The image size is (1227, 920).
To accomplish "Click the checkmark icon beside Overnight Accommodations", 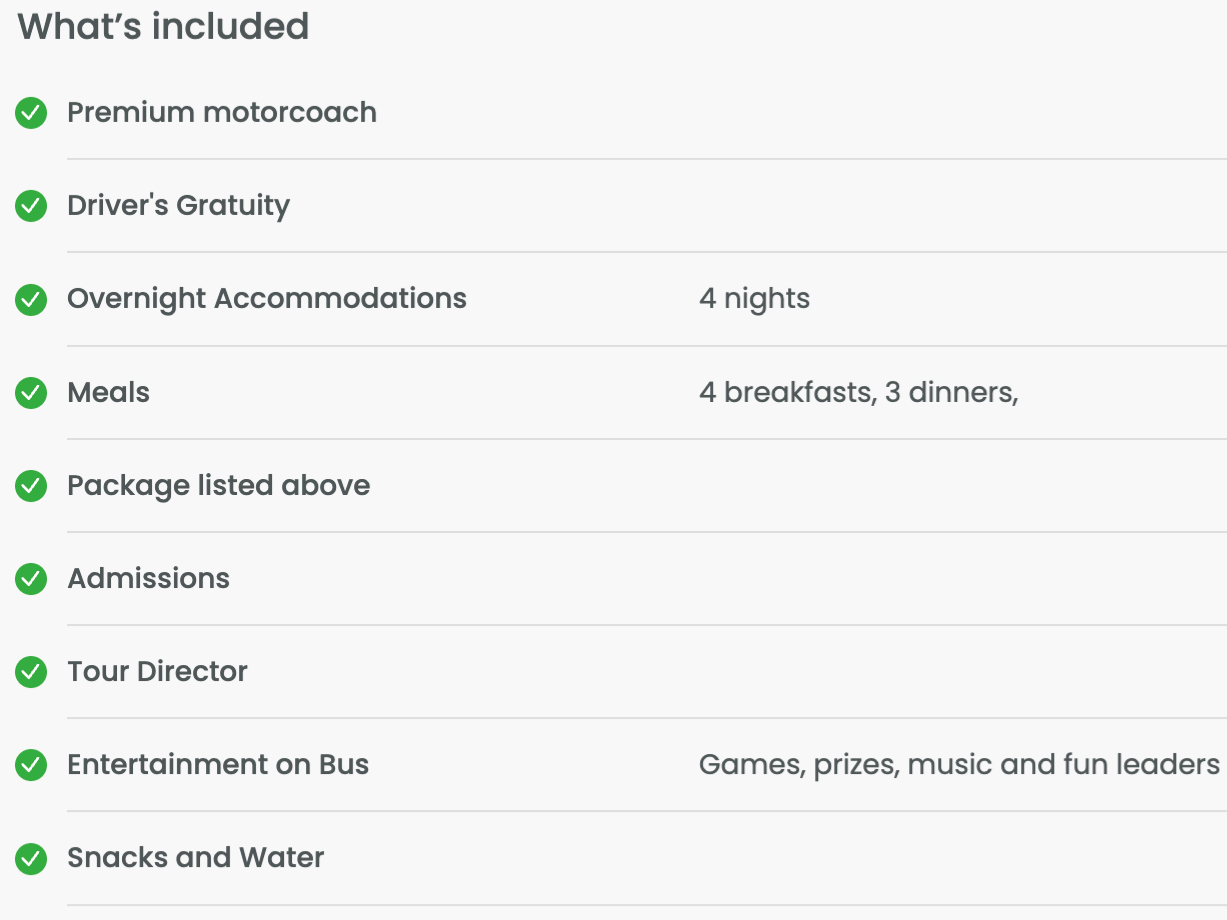I will pyautogui.click(x=31, y=299).
